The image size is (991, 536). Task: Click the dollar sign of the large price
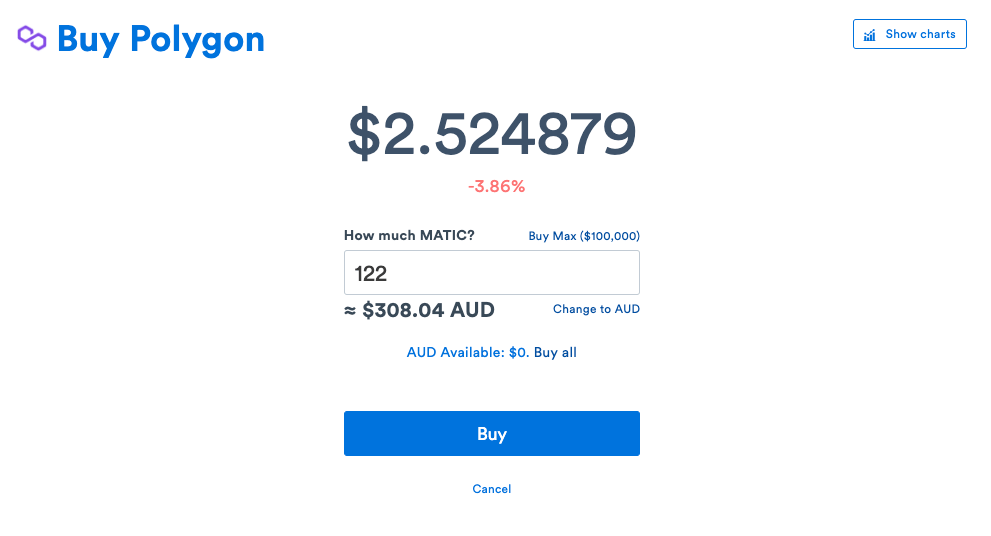[364, 133]
